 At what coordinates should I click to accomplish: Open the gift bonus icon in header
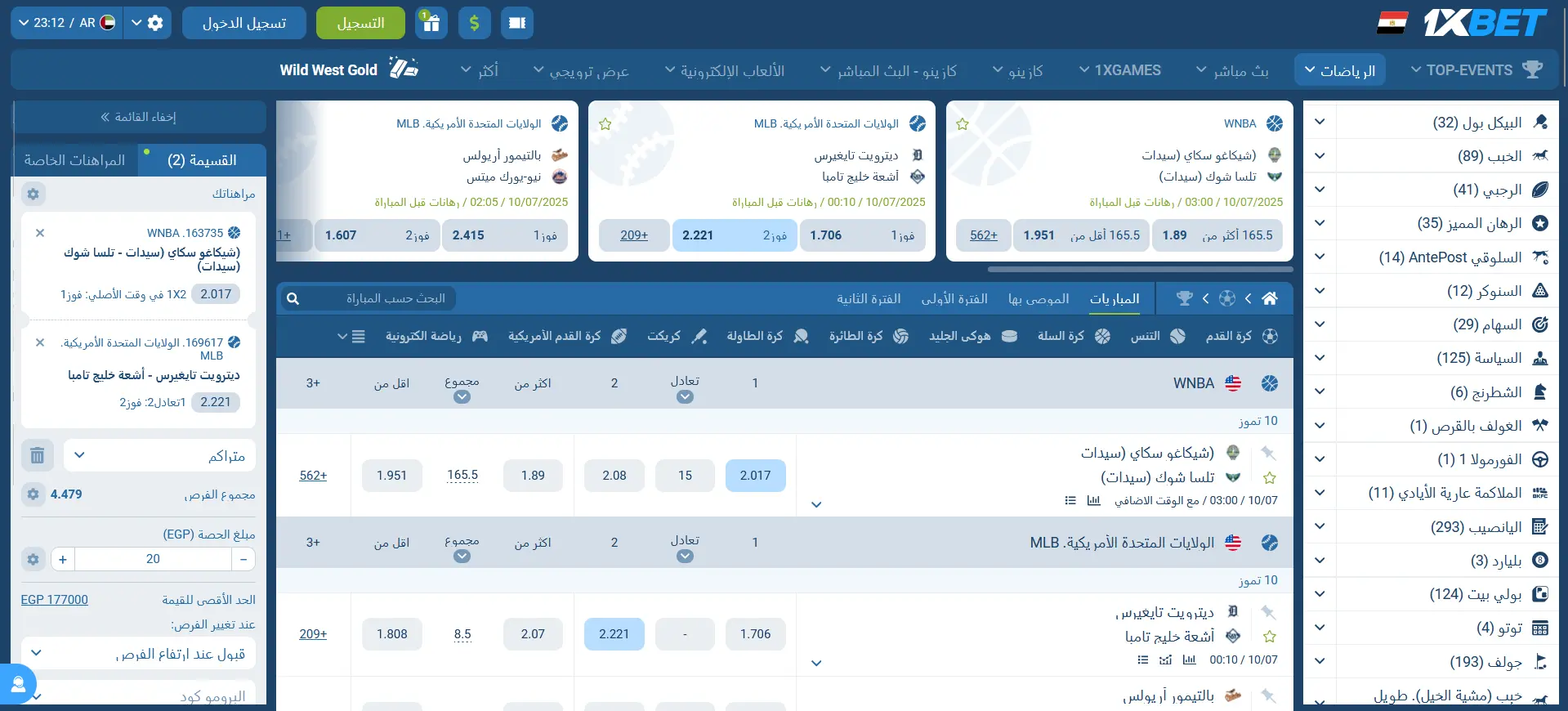[431, 23]
